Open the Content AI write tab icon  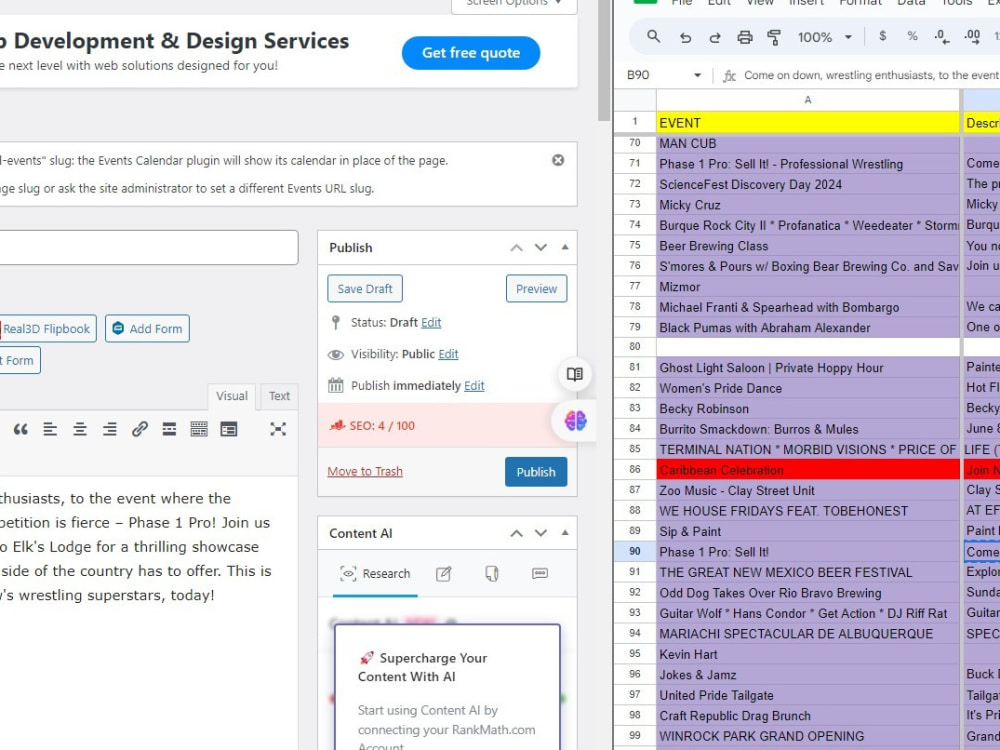click(444, 574)
